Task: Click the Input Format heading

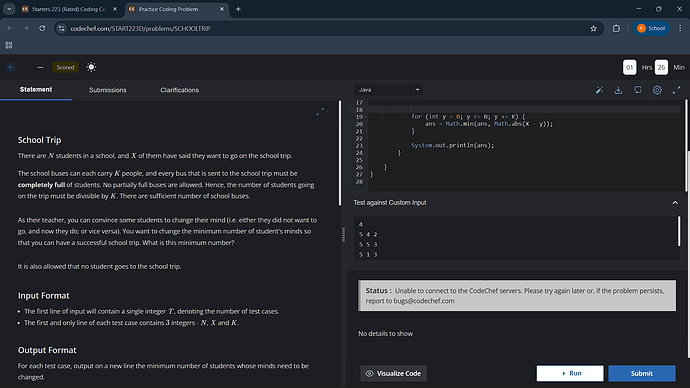Action: pyautogui.click(x=44, y=296)
